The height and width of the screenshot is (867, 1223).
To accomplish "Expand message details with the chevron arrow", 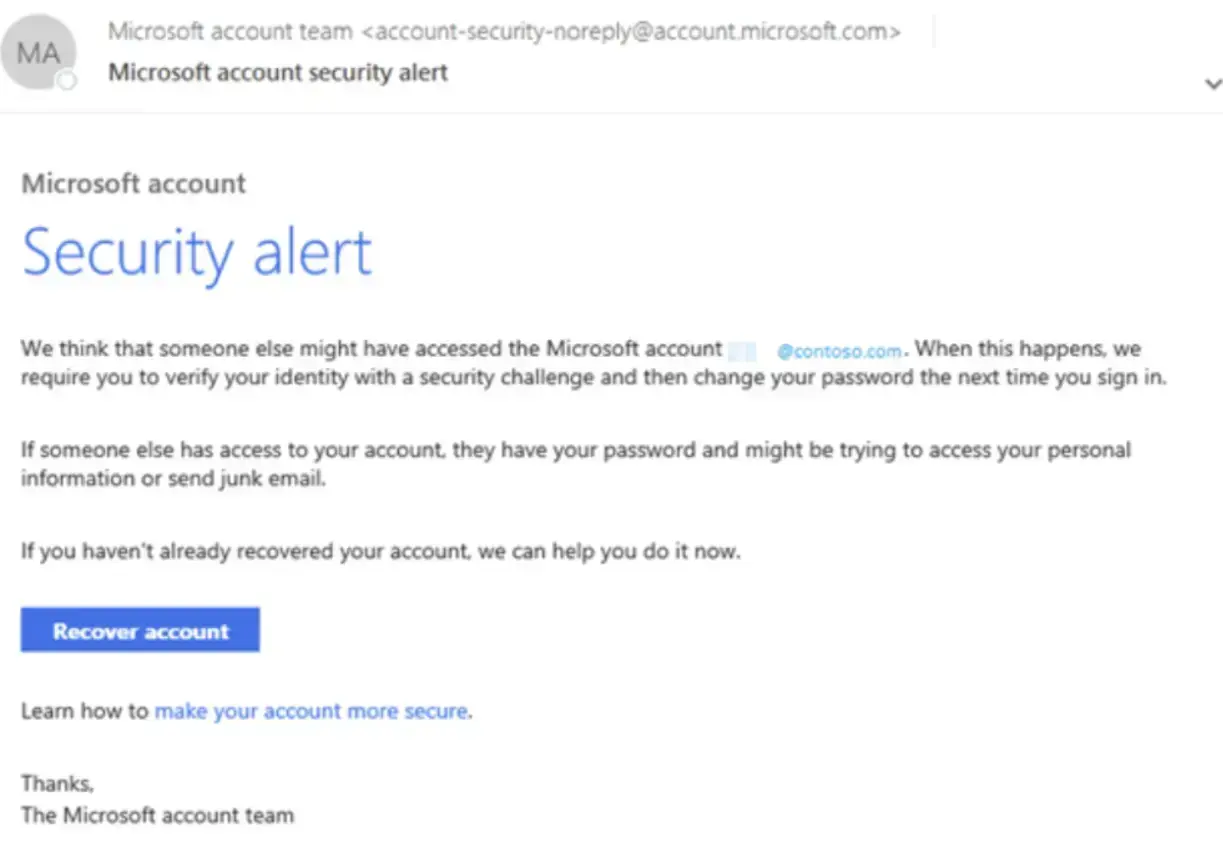I will click(x=1212, y=84).
